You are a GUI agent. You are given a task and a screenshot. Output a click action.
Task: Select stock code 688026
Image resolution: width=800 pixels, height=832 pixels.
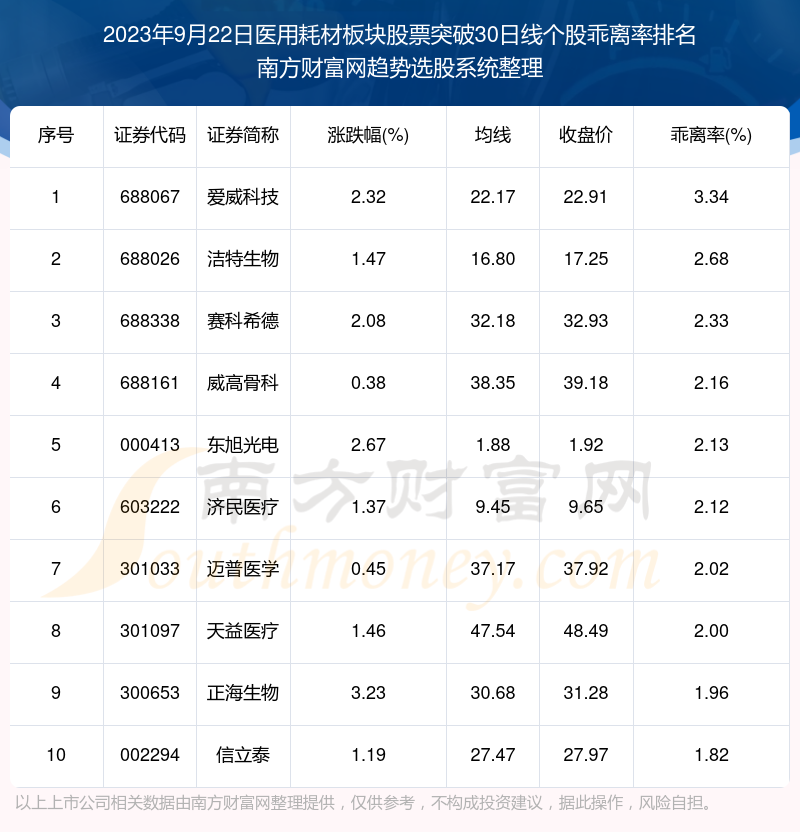(150, 259)
